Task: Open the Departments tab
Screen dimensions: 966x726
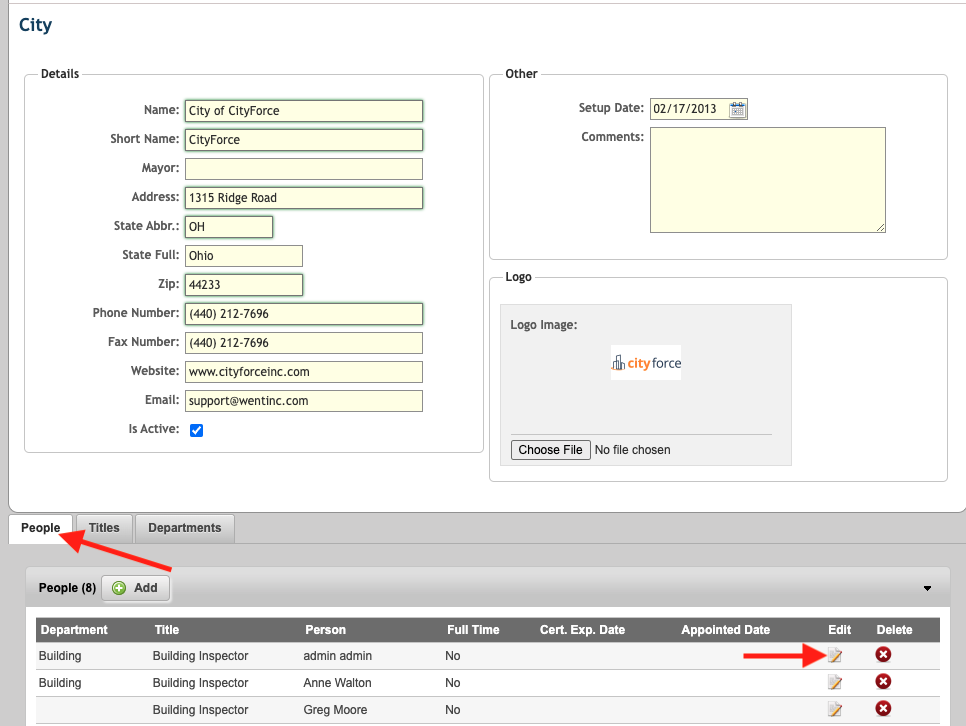Action: pyautogui.click(x=185, y=528)
